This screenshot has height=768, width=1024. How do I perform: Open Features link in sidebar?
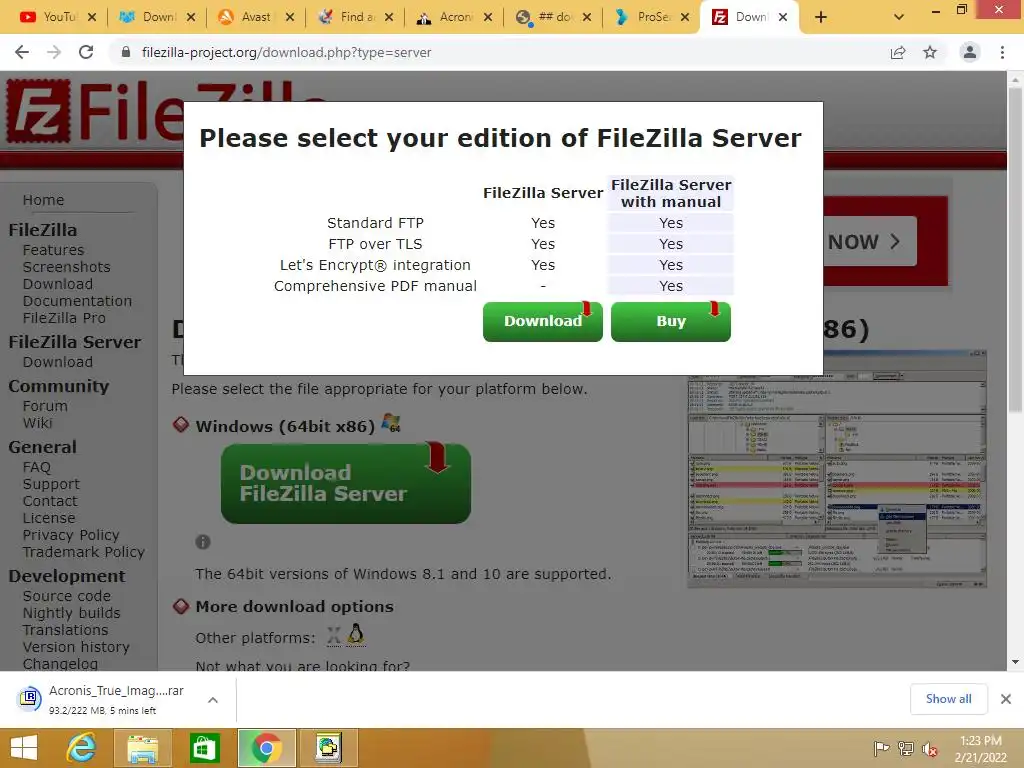coord(54,250)
